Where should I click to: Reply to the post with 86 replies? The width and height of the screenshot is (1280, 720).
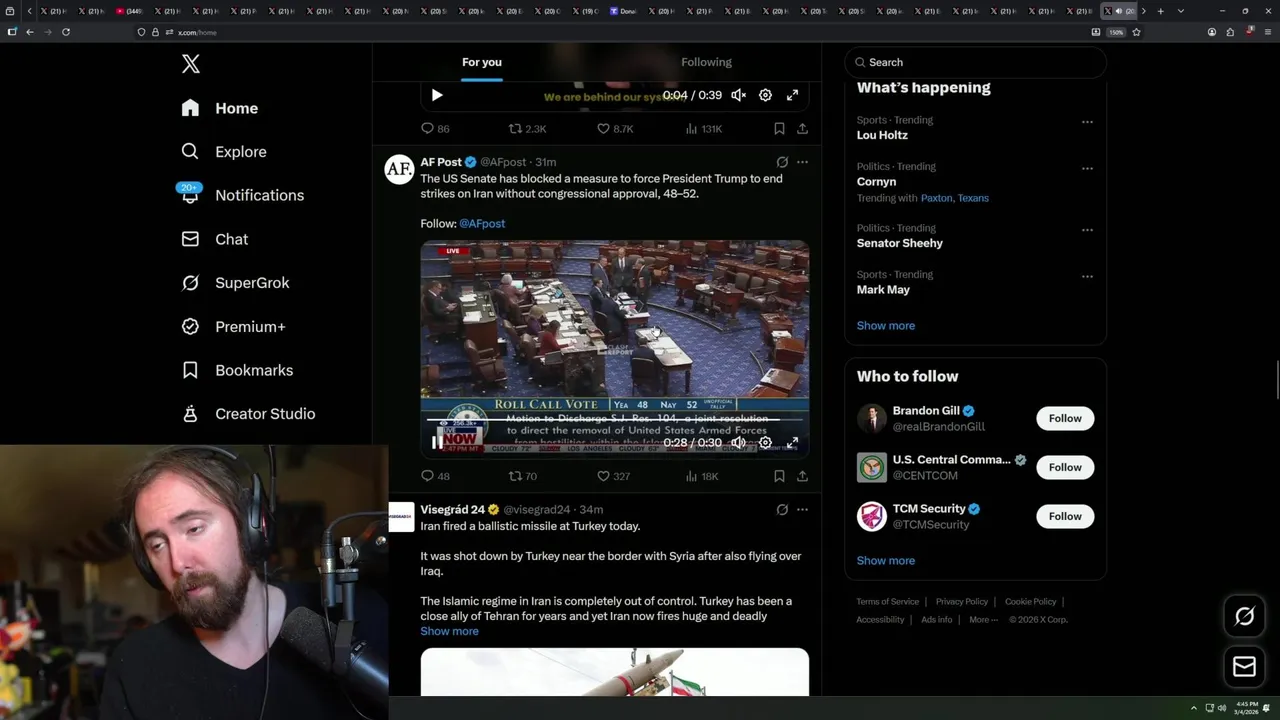(x=435, y=129)
